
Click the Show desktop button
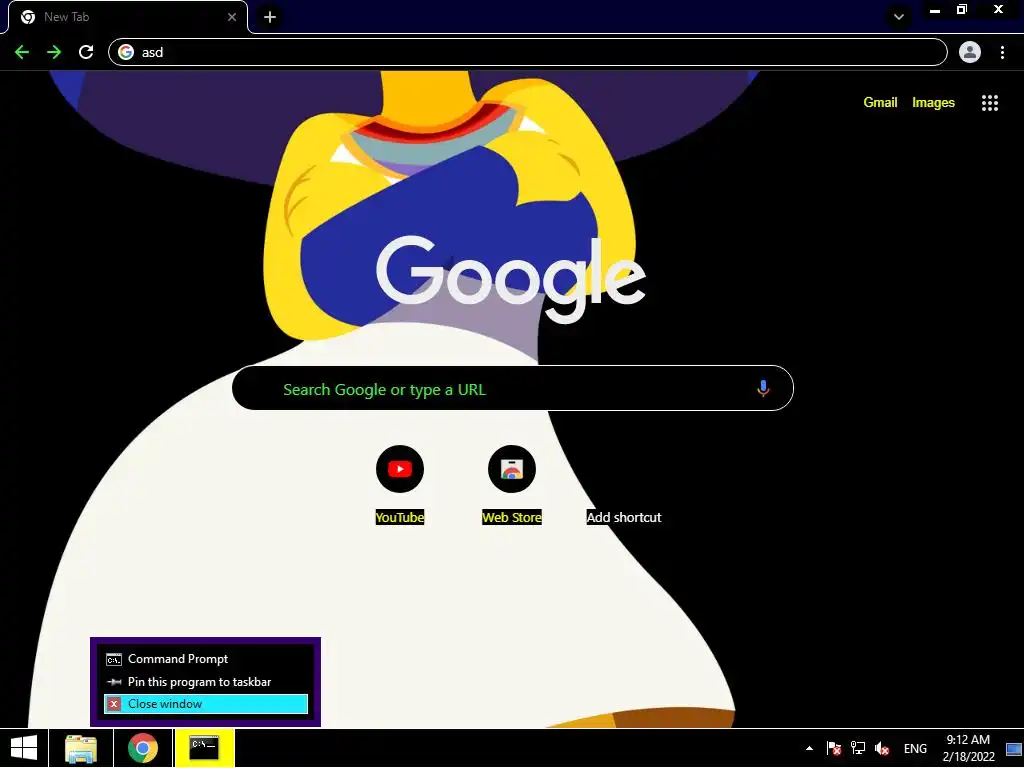(1014, 748)
